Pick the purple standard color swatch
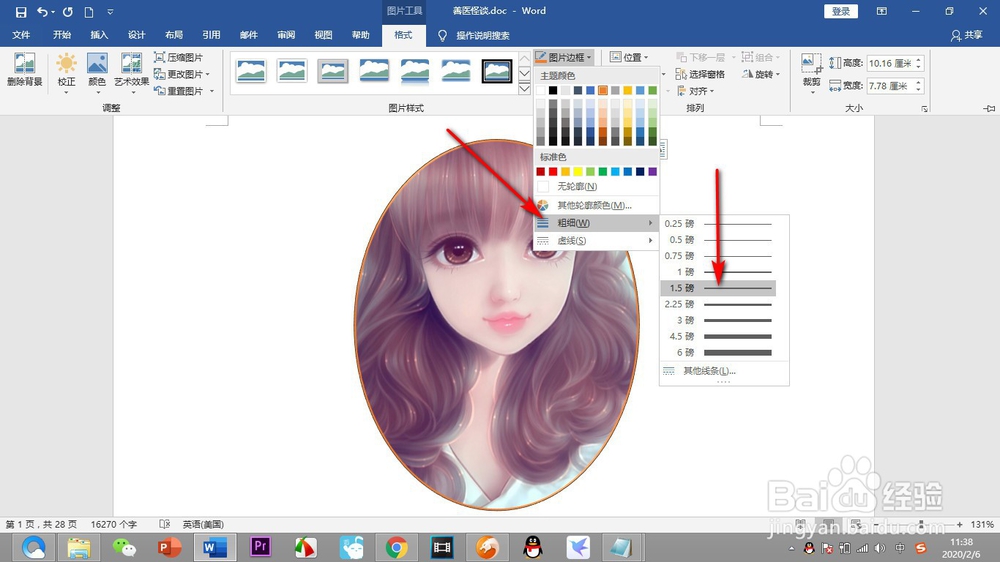This screenshot has width=1000, height=562. (x=652, y=172)
